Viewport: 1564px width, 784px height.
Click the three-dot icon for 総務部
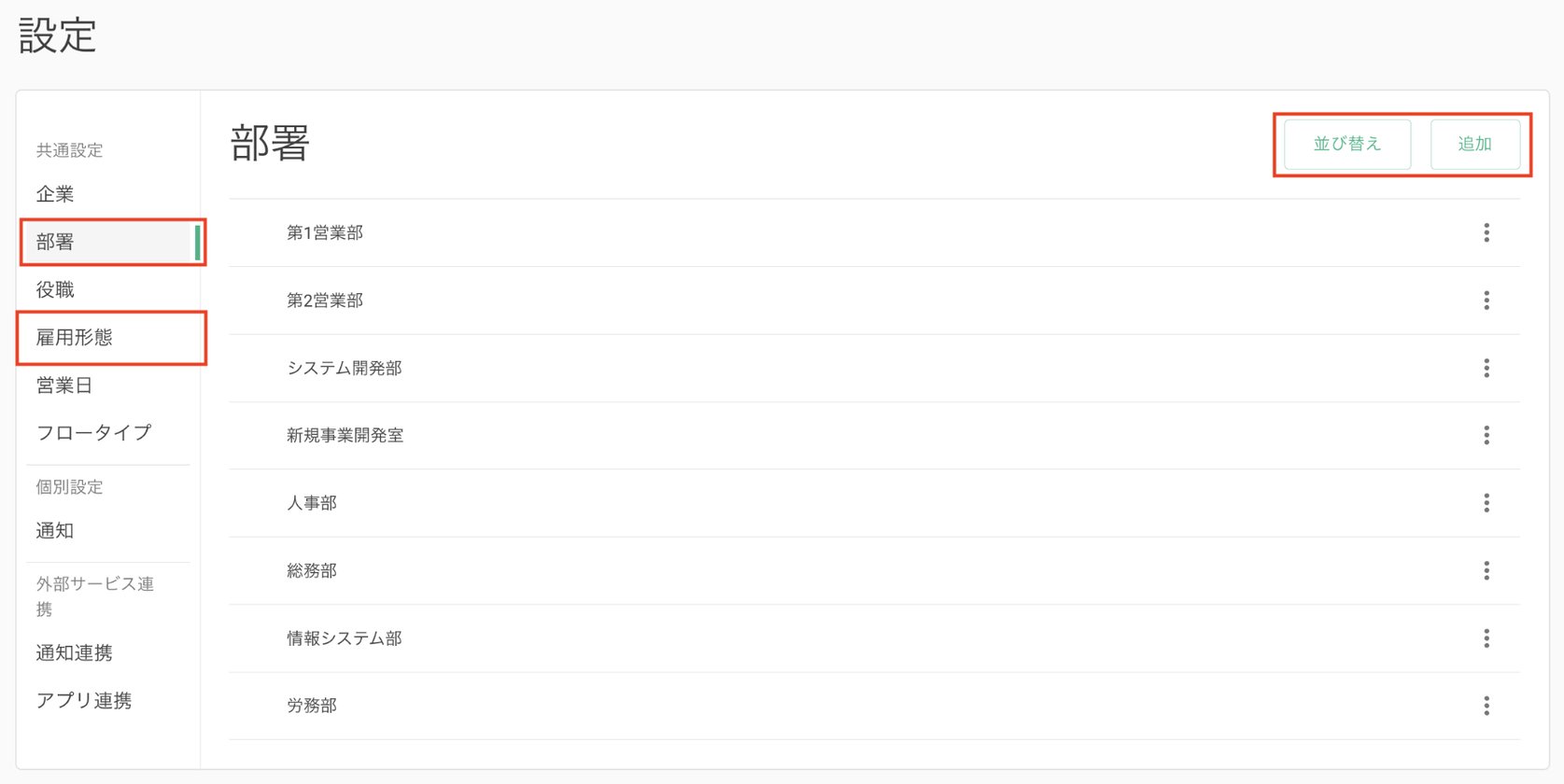1487,570
